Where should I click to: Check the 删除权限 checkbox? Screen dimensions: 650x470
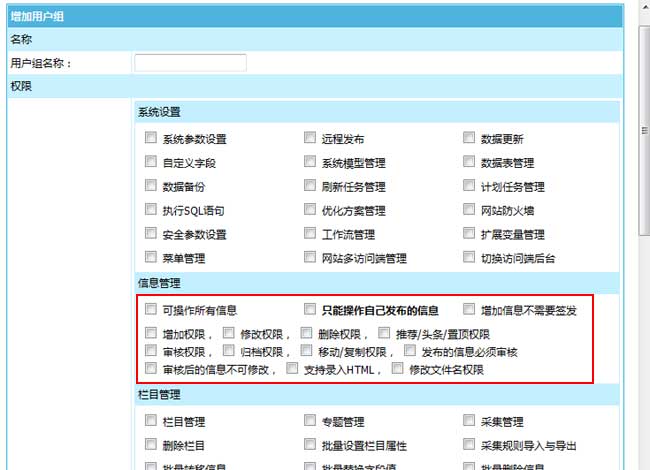coord(308,333)
